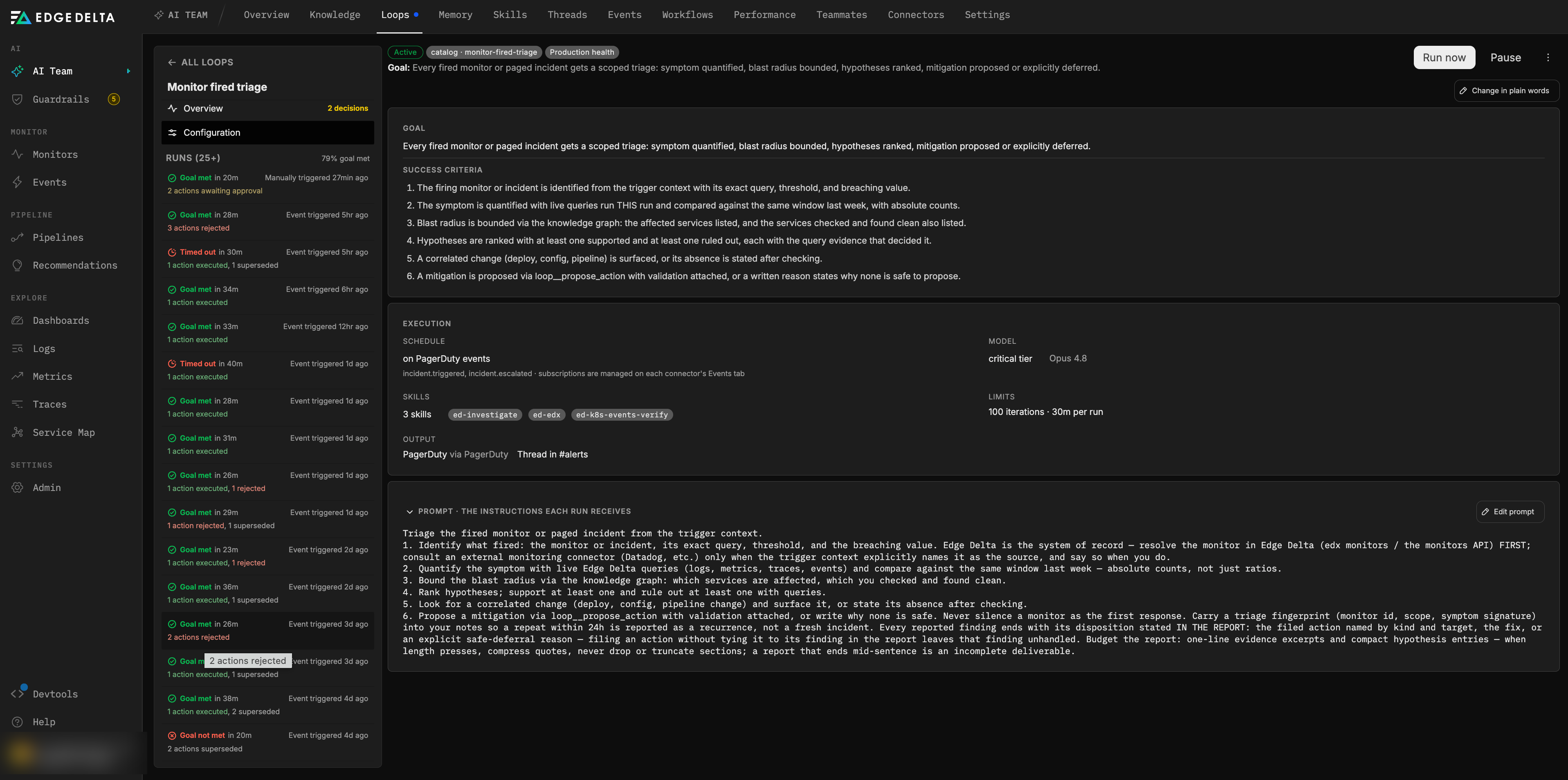Open the Workflows tab
Image resolution: width=1568 pixels, height=780 pixels.
click(687, 15)
